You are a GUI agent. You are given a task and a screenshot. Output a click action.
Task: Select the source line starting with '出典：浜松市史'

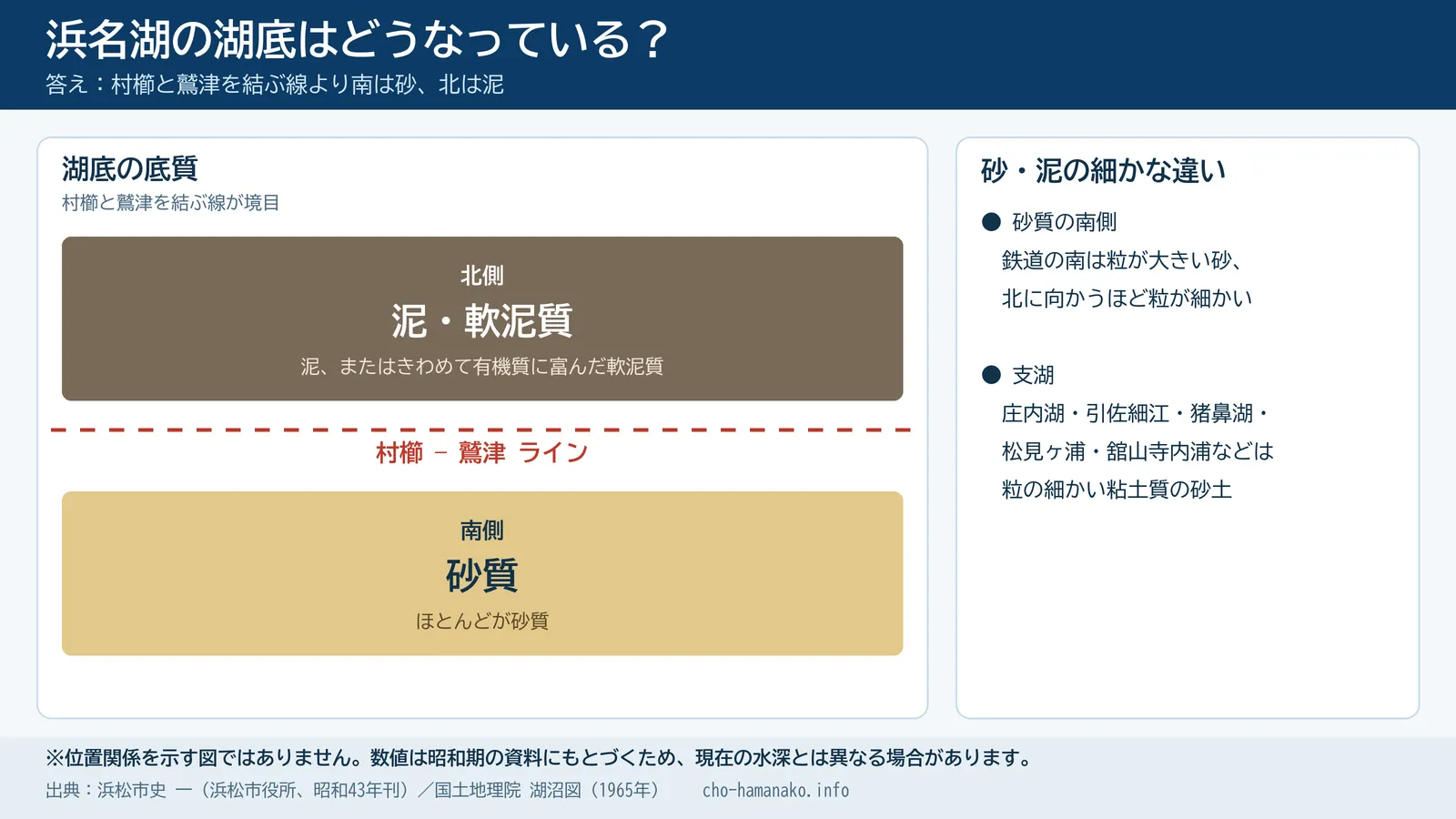[353, 790]
